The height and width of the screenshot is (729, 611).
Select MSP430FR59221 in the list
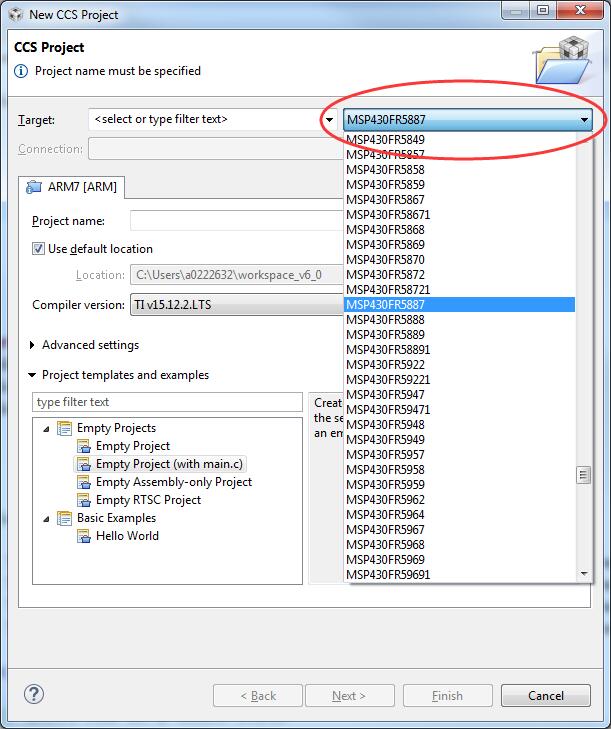[459, 380]
